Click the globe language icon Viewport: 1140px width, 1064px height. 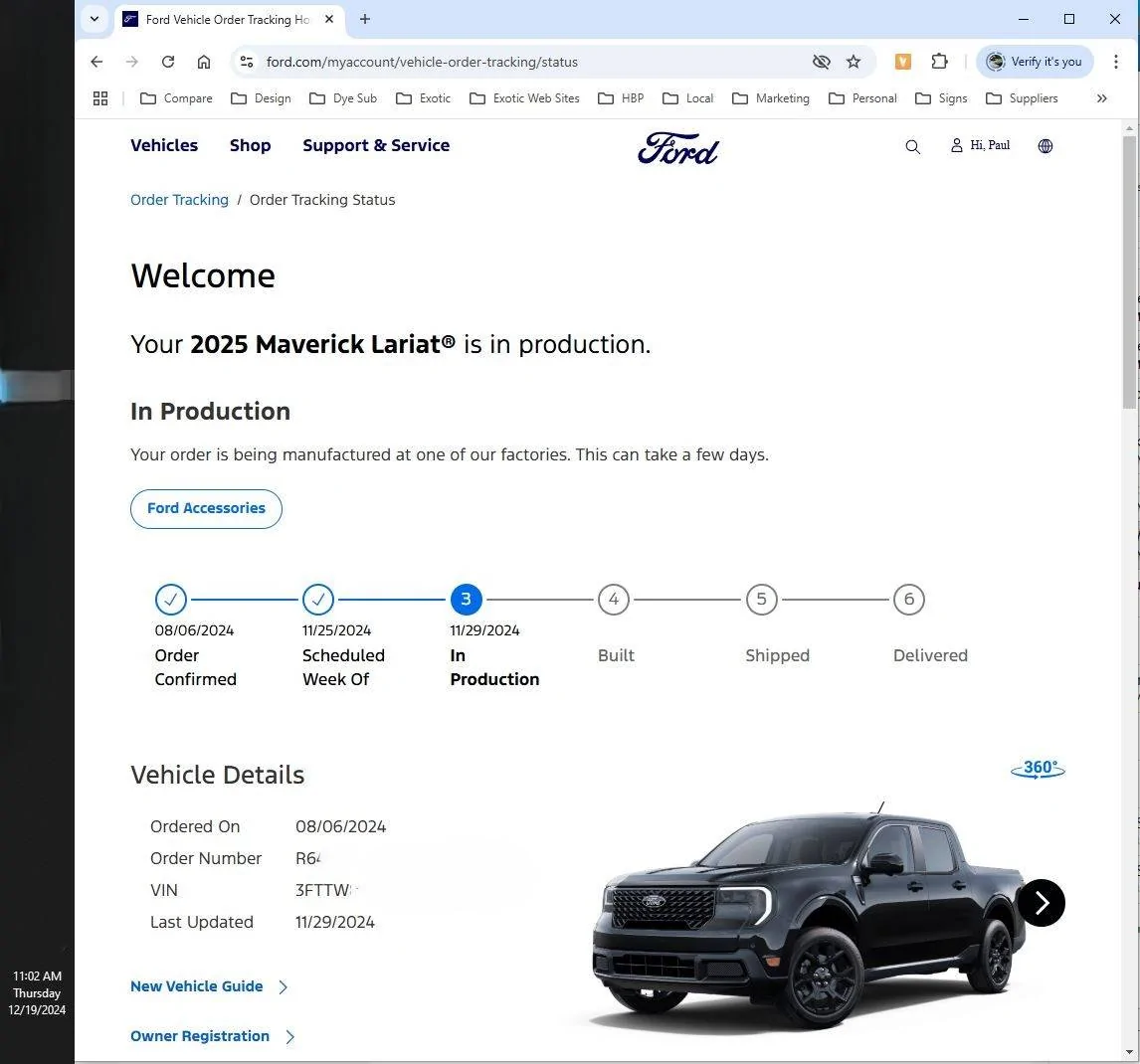1045,146
